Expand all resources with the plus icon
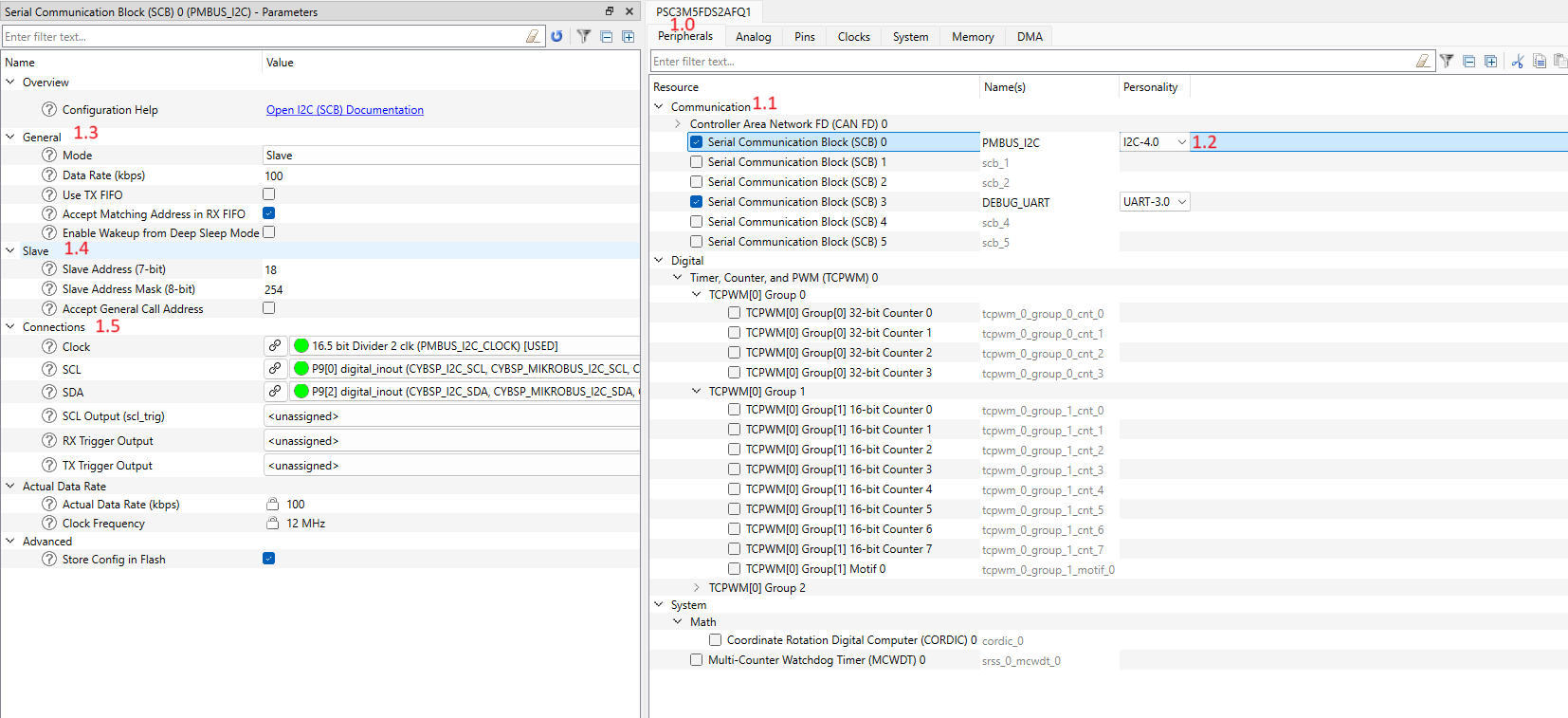Image resolution: width=1568 pixels, height=718 pixels. [1490, 62]
